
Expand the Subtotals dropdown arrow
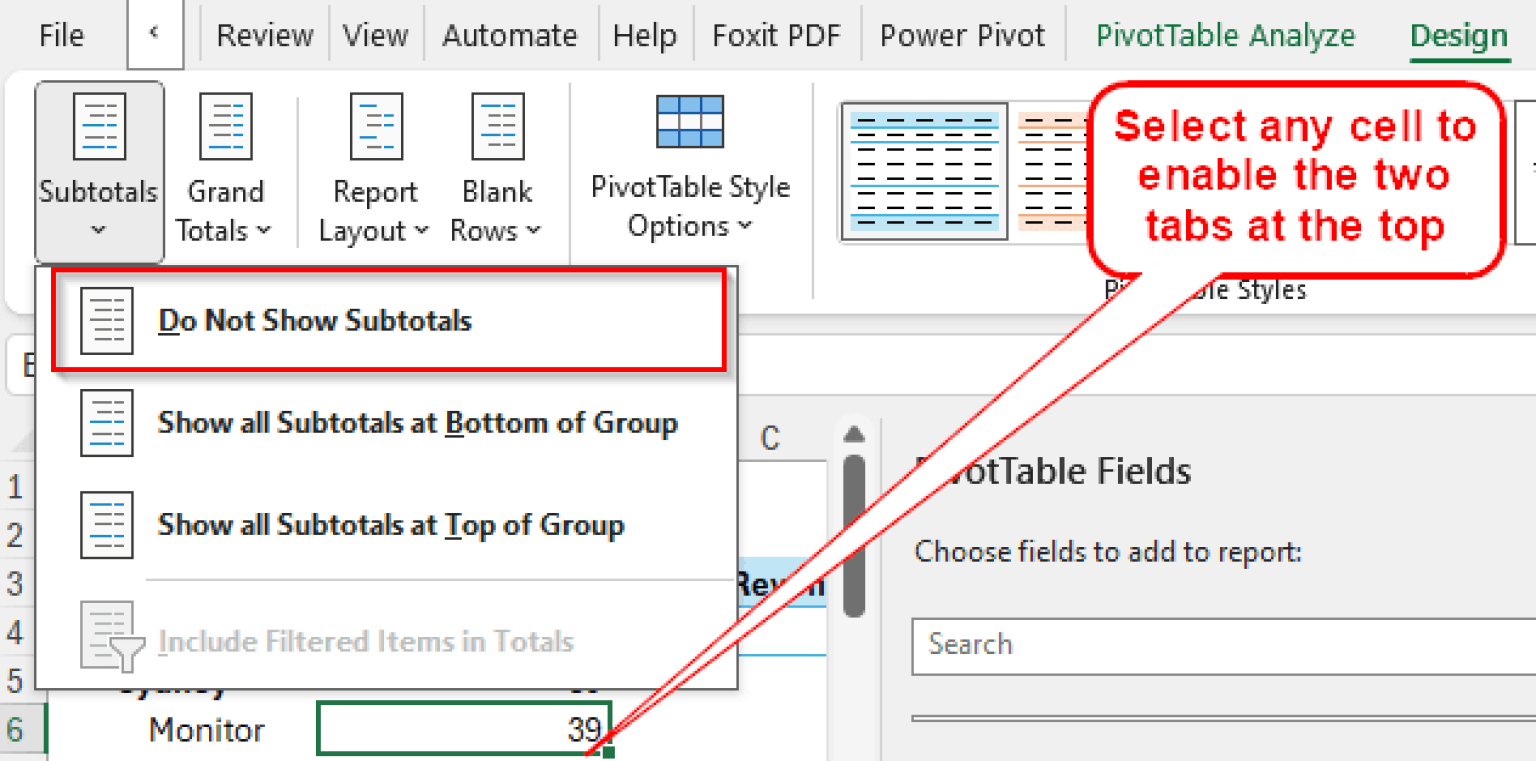click(x=97, y=230)
